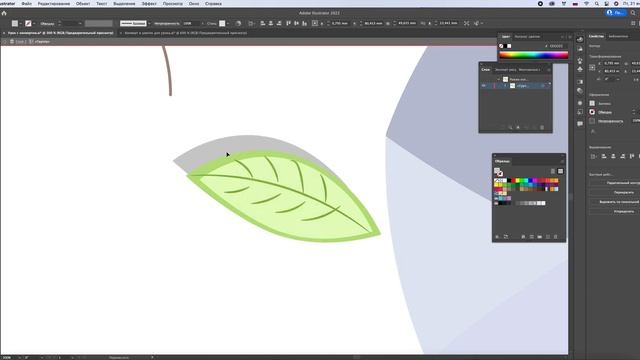Viewport: 640px width, 360px height.
Task: Click the vertical align top icon in control bar
Action: click(288, 23)
